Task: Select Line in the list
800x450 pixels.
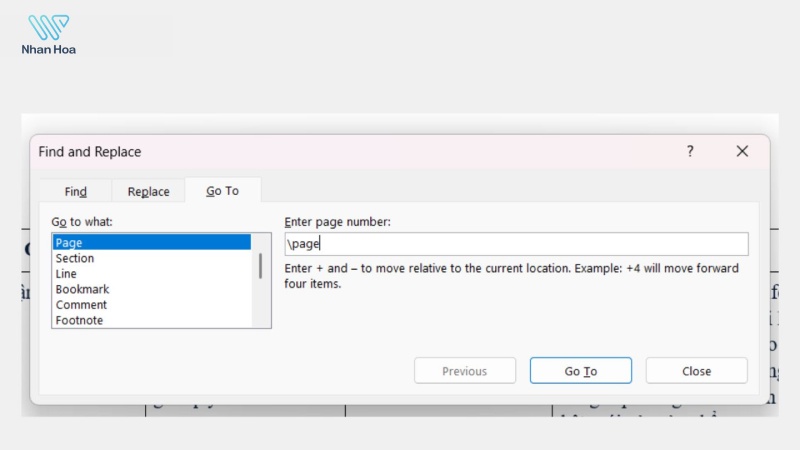Action: pos(152,273)
